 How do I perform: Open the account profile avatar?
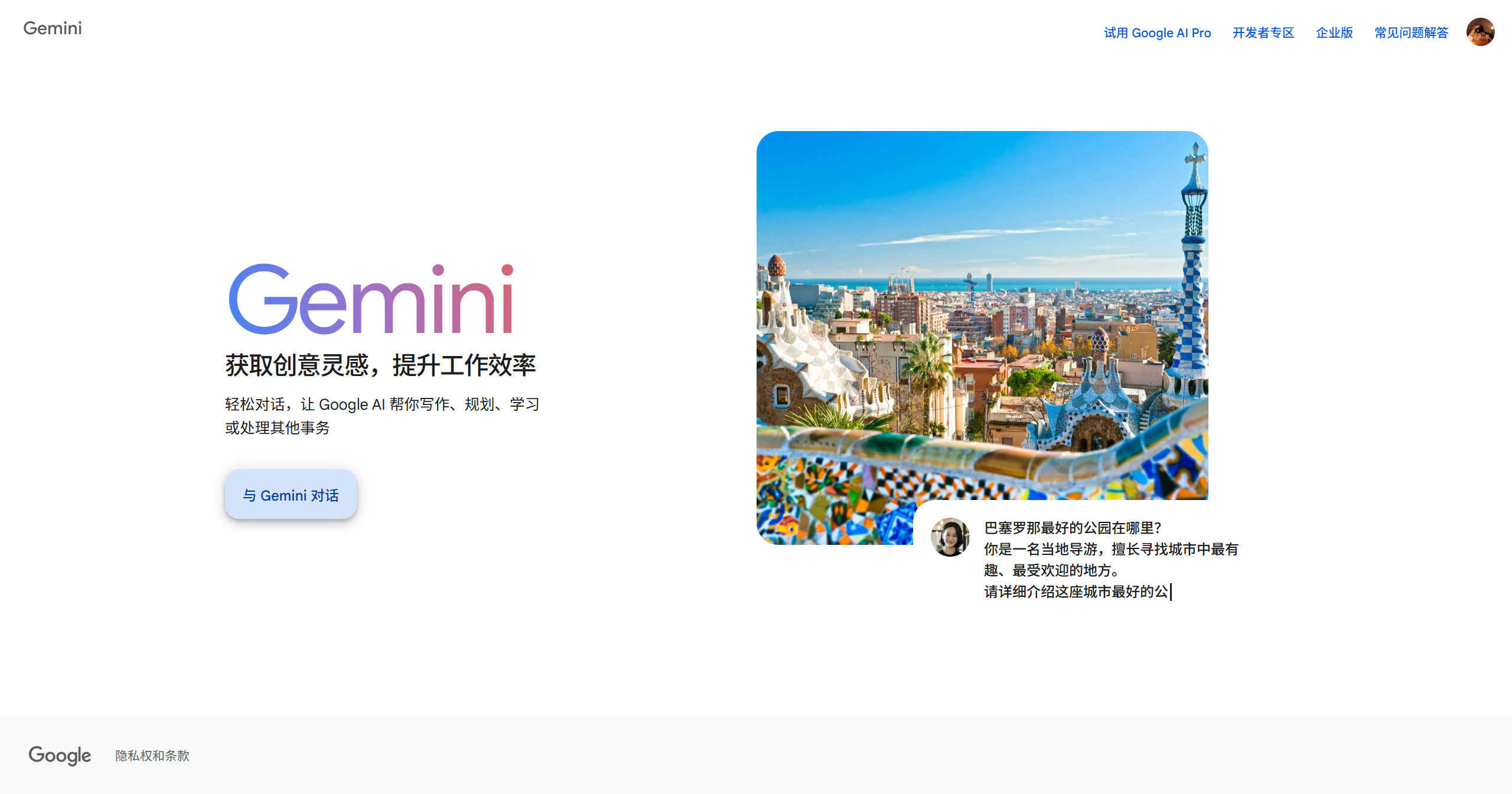[x=1480, y=32]
